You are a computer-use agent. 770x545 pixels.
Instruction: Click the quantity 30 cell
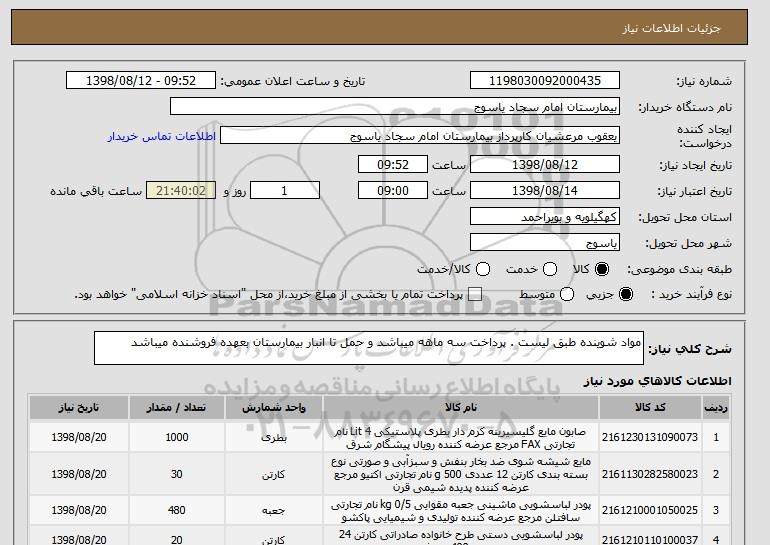click(x=177, y=474)
